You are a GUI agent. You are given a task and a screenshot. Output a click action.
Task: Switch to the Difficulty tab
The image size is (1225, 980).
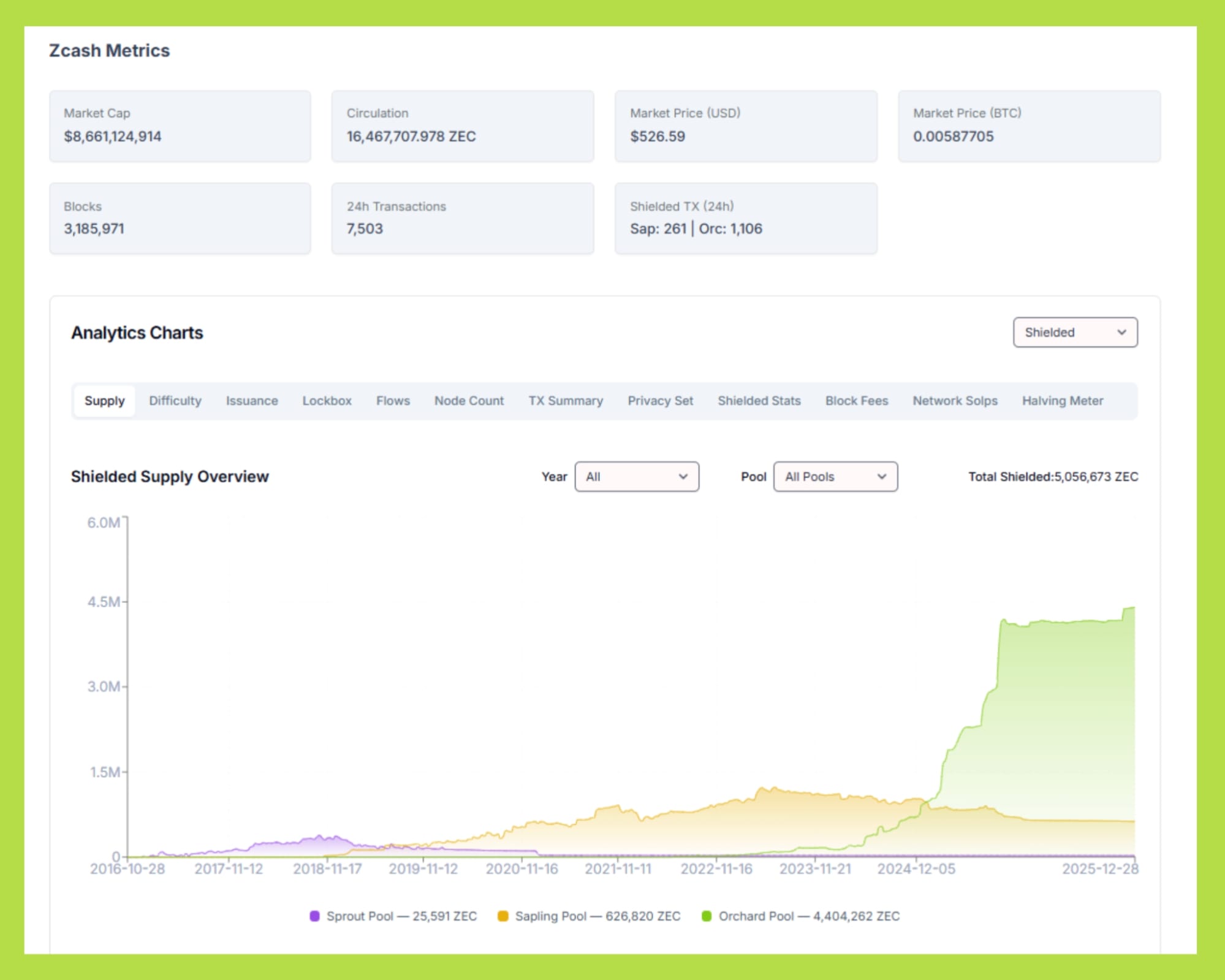pos(175,401)
